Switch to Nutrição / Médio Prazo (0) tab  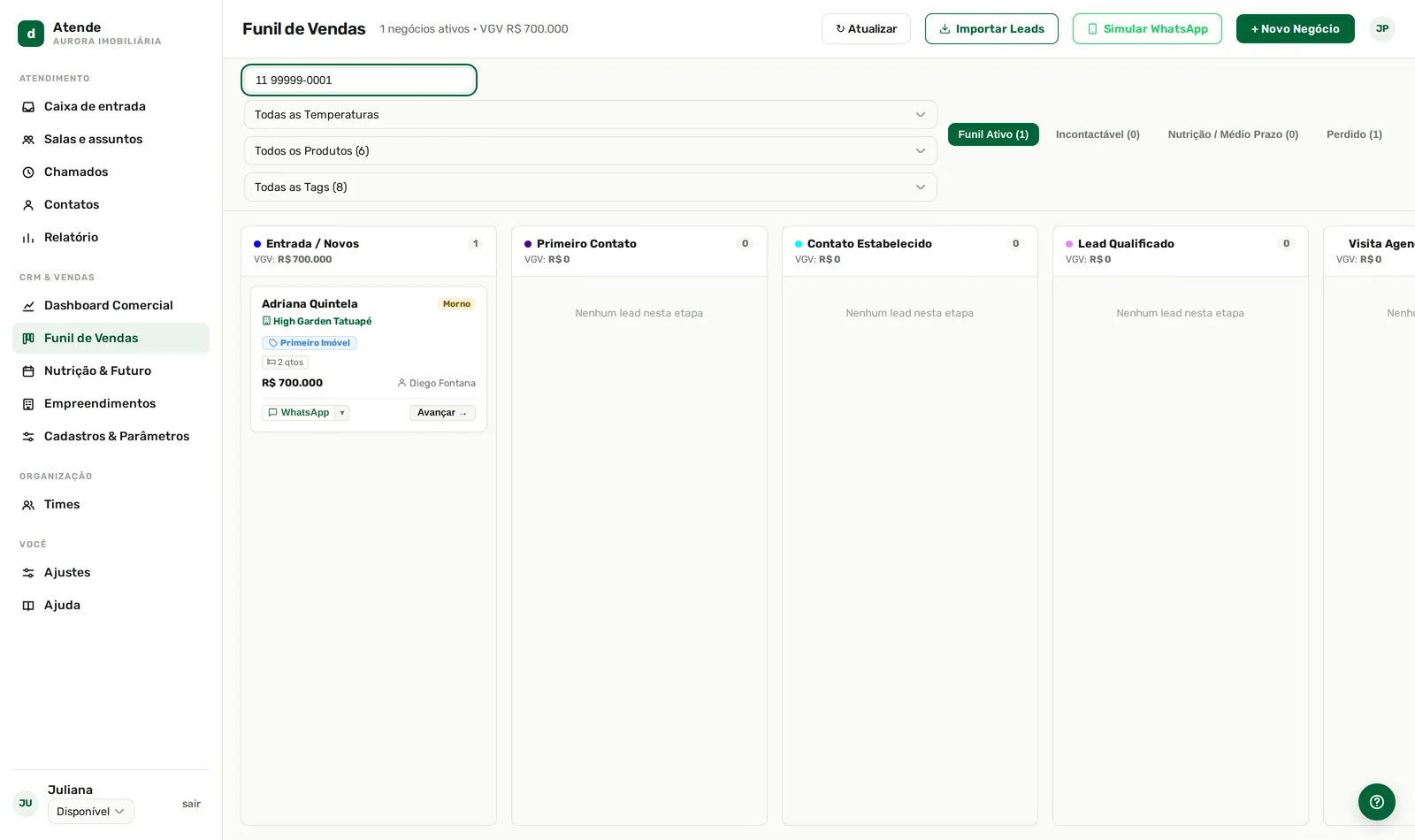click(1233, 134)
